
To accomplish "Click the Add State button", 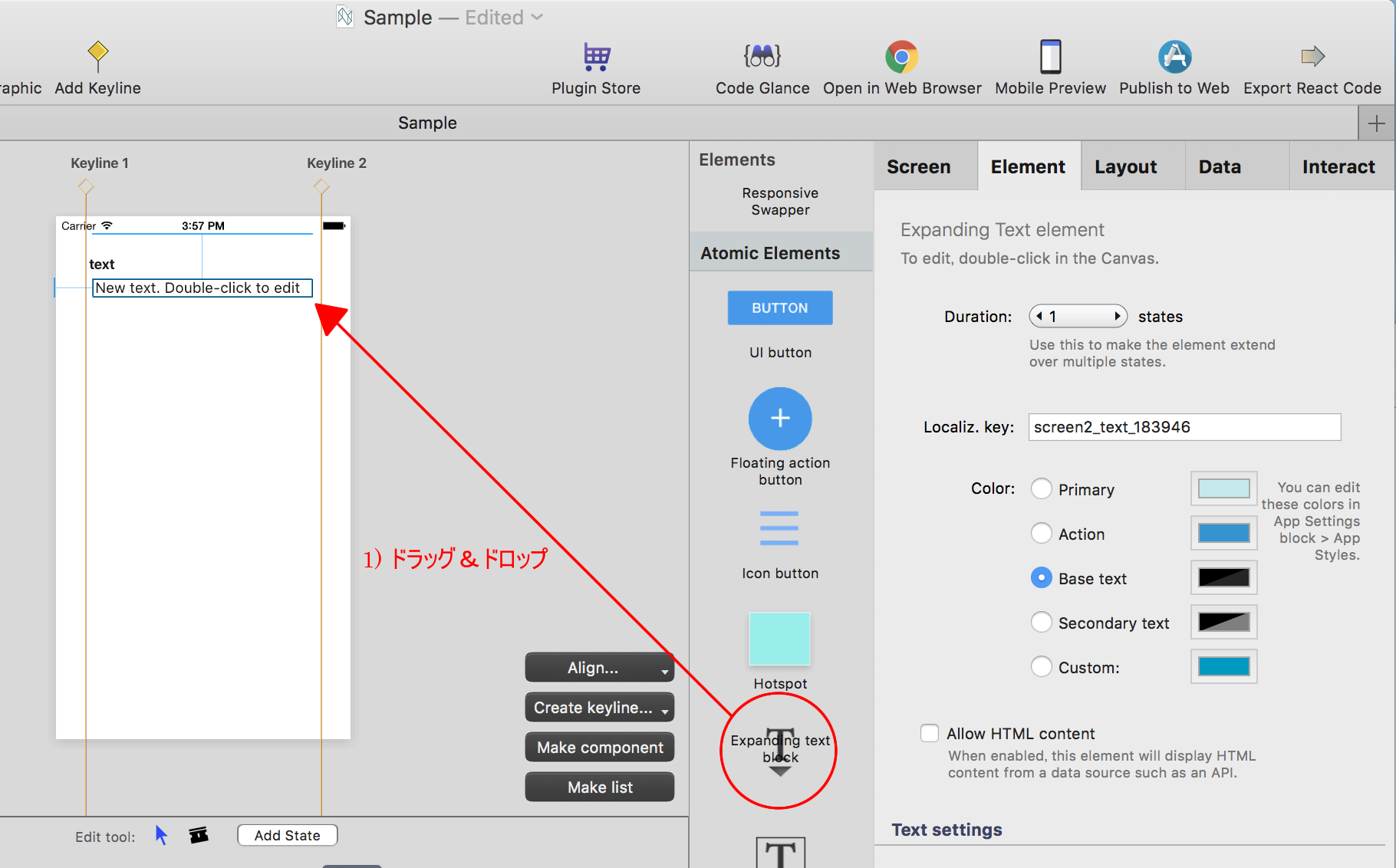I will [x=287, y=835].
